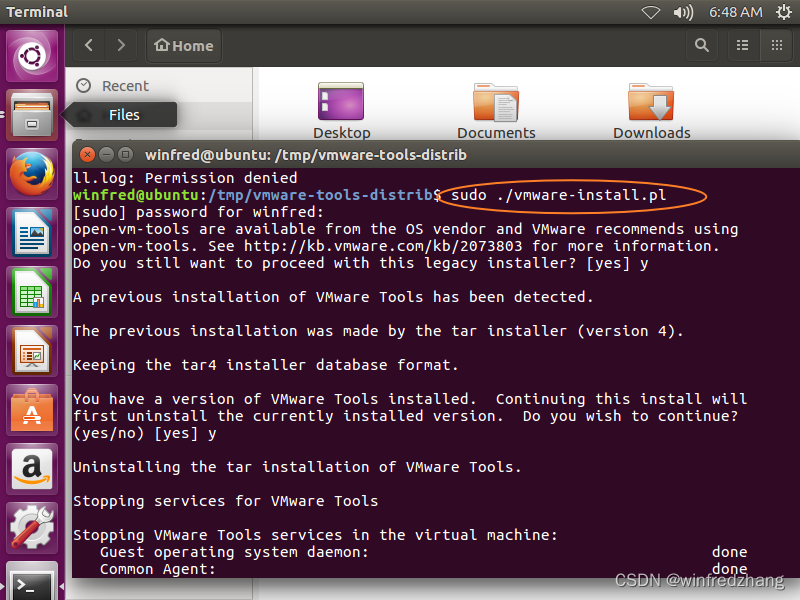Screen dimensions: 800x600
Task: Open the clock showing 6:48 AM
Action: click(736, 12)
